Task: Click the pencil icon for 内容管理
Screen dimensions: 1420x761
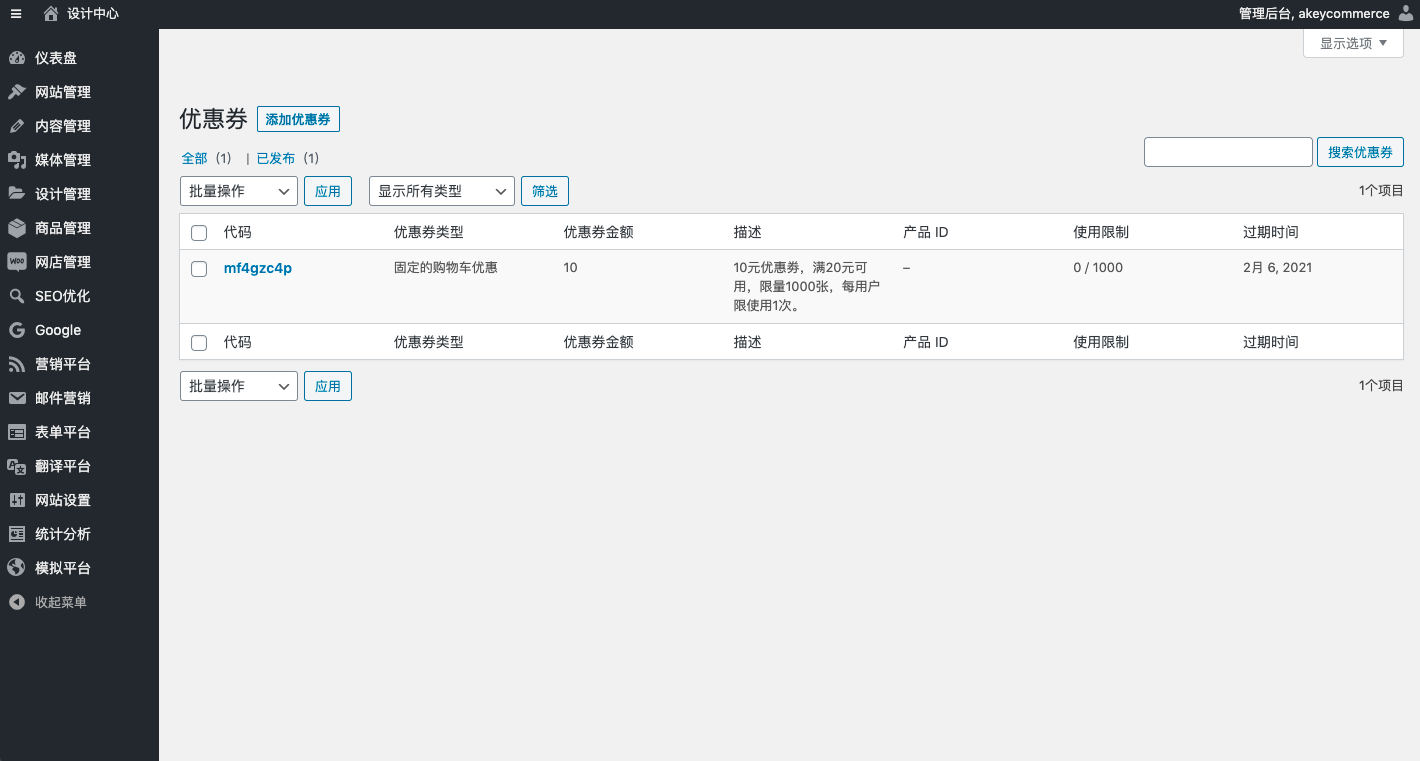Action: pyautogui.click(x=17, y=126)
